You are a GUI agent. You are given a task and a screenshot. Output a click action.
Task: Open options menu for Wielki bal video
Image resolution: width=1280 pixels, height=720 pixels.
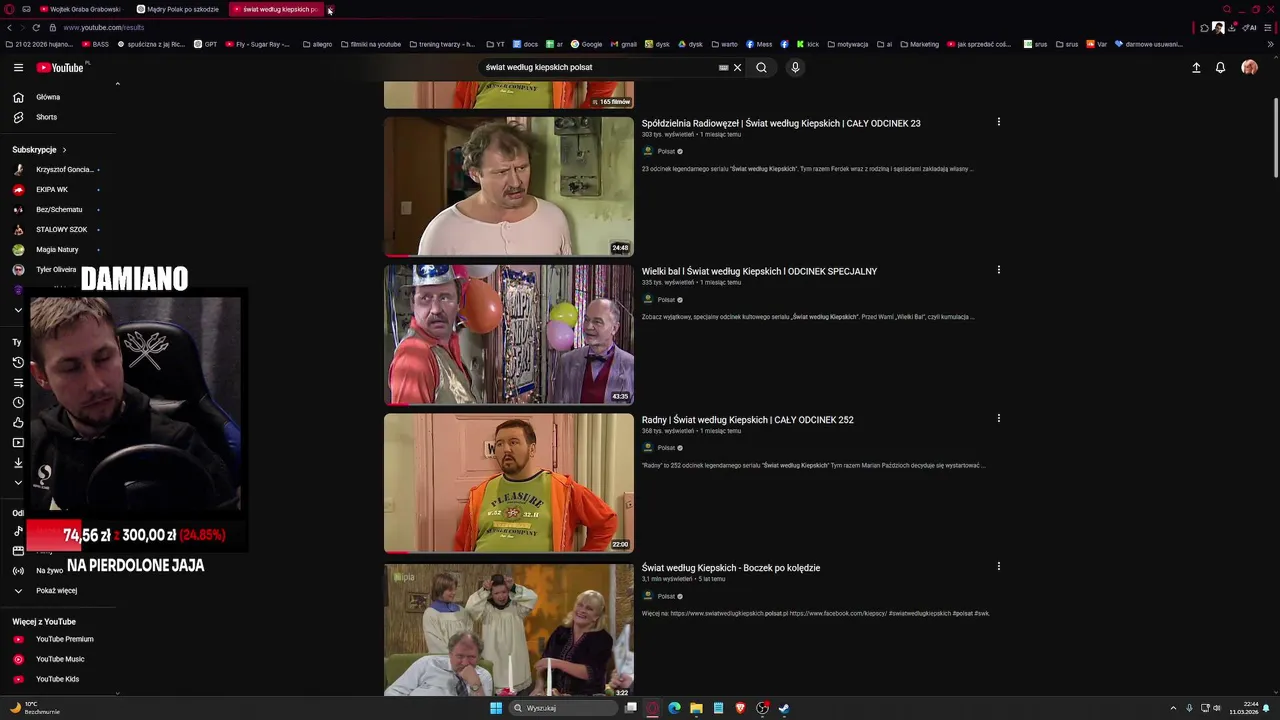pos(998,270)
